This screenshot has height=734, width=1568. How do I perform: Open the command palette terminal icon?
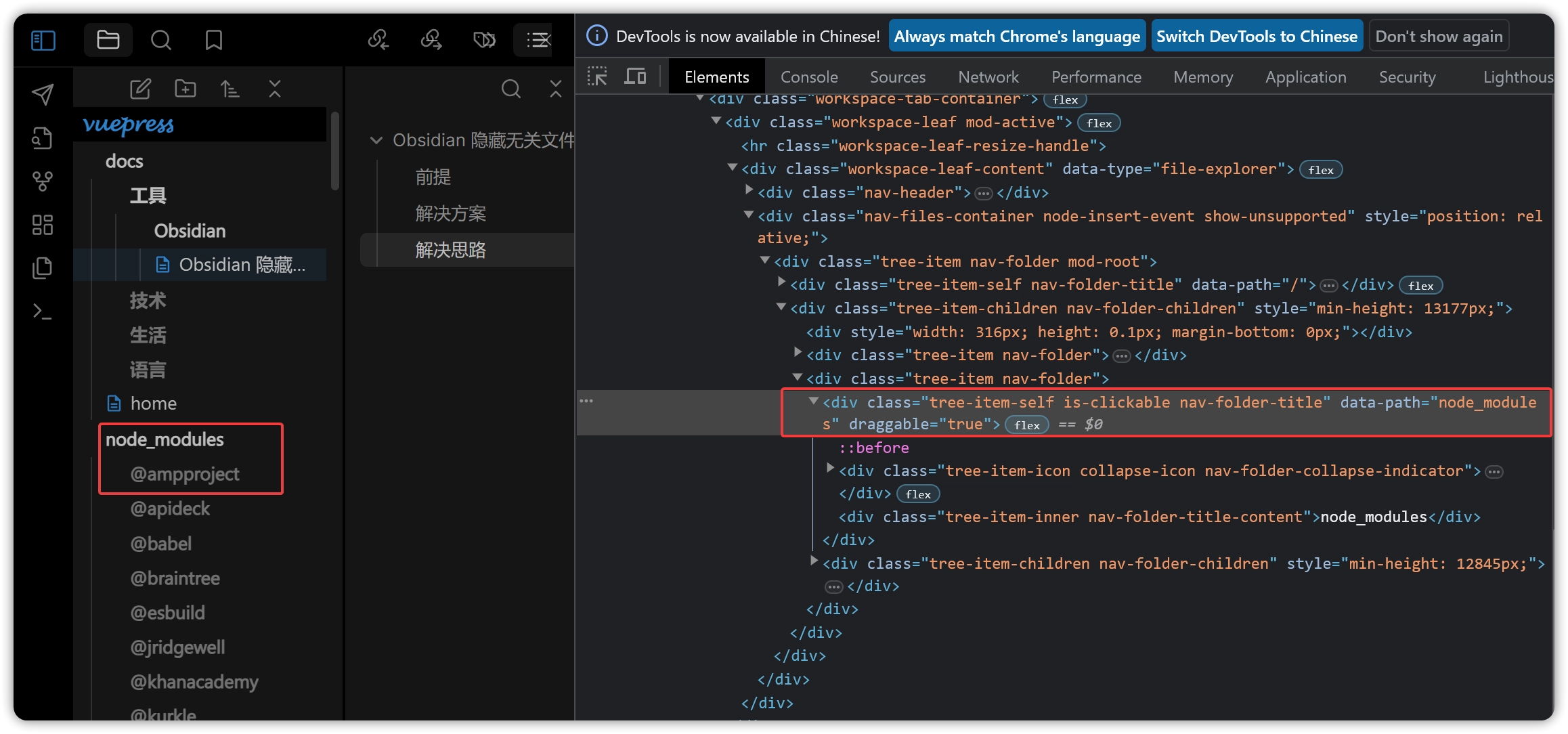click(43, 311)
